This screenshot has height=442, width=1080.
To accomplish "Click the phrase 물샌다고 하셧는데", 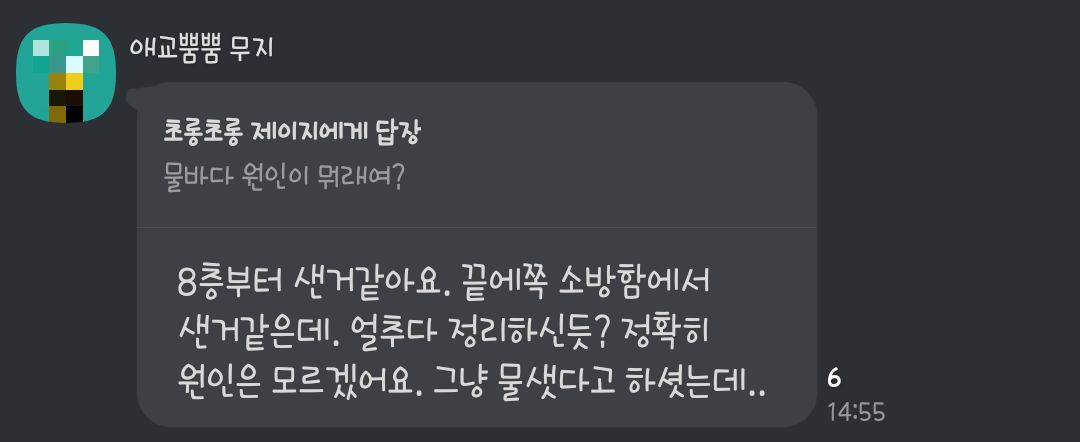I will (630, 388).
